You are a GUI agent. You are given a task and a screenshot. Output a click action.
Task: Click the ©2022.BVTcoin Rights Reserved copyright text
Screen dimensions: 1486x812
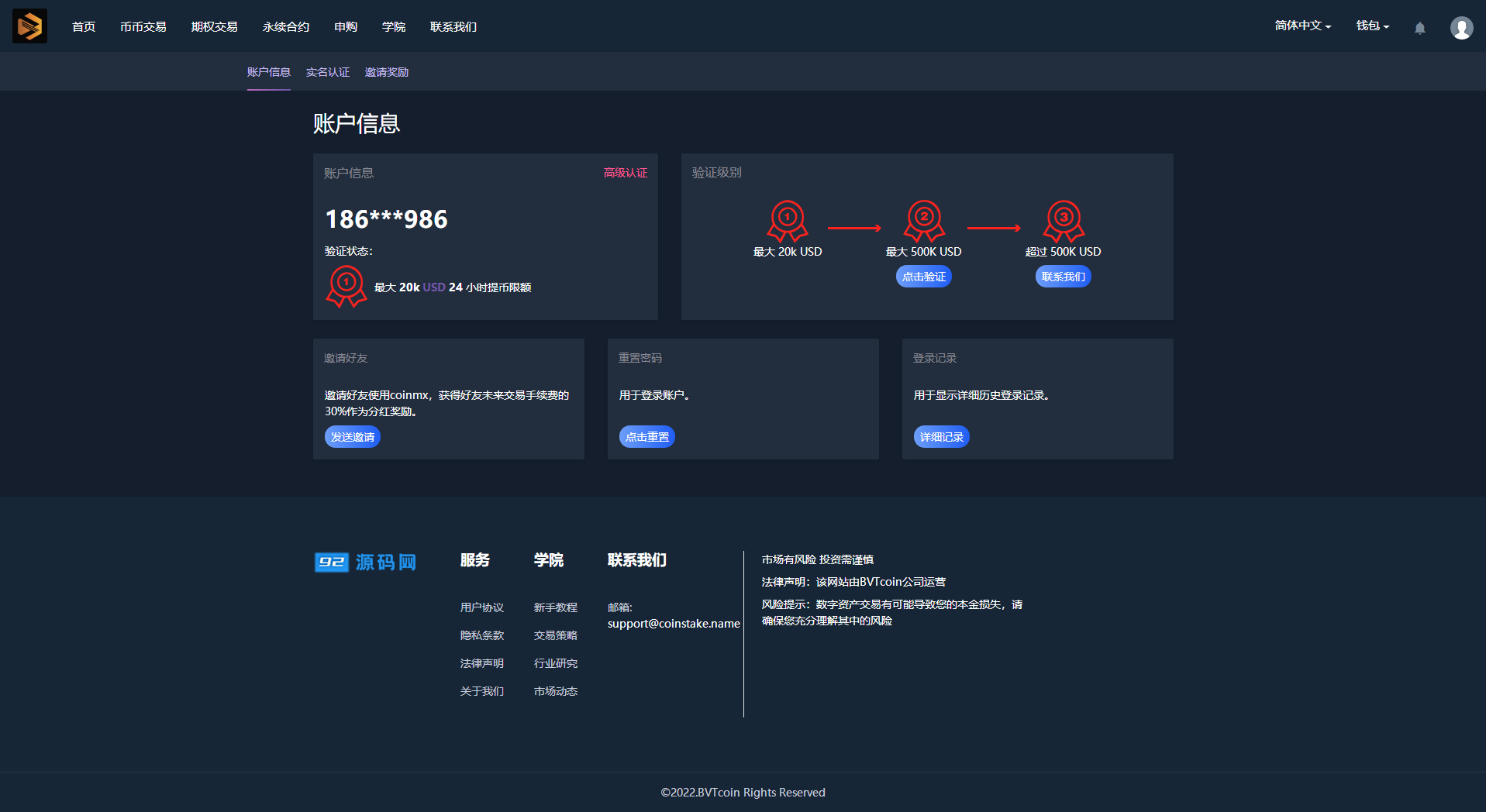(743, 792)
